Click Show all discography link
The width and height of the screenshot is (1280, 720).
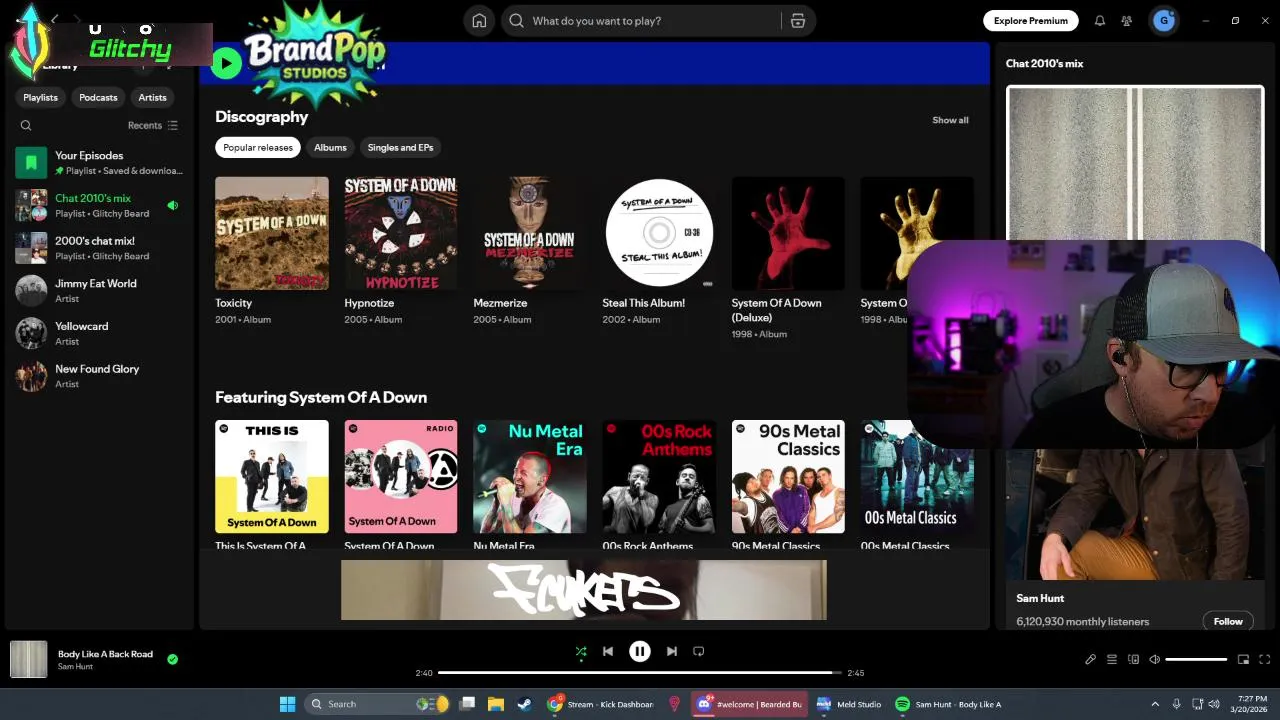click(950, 120)
